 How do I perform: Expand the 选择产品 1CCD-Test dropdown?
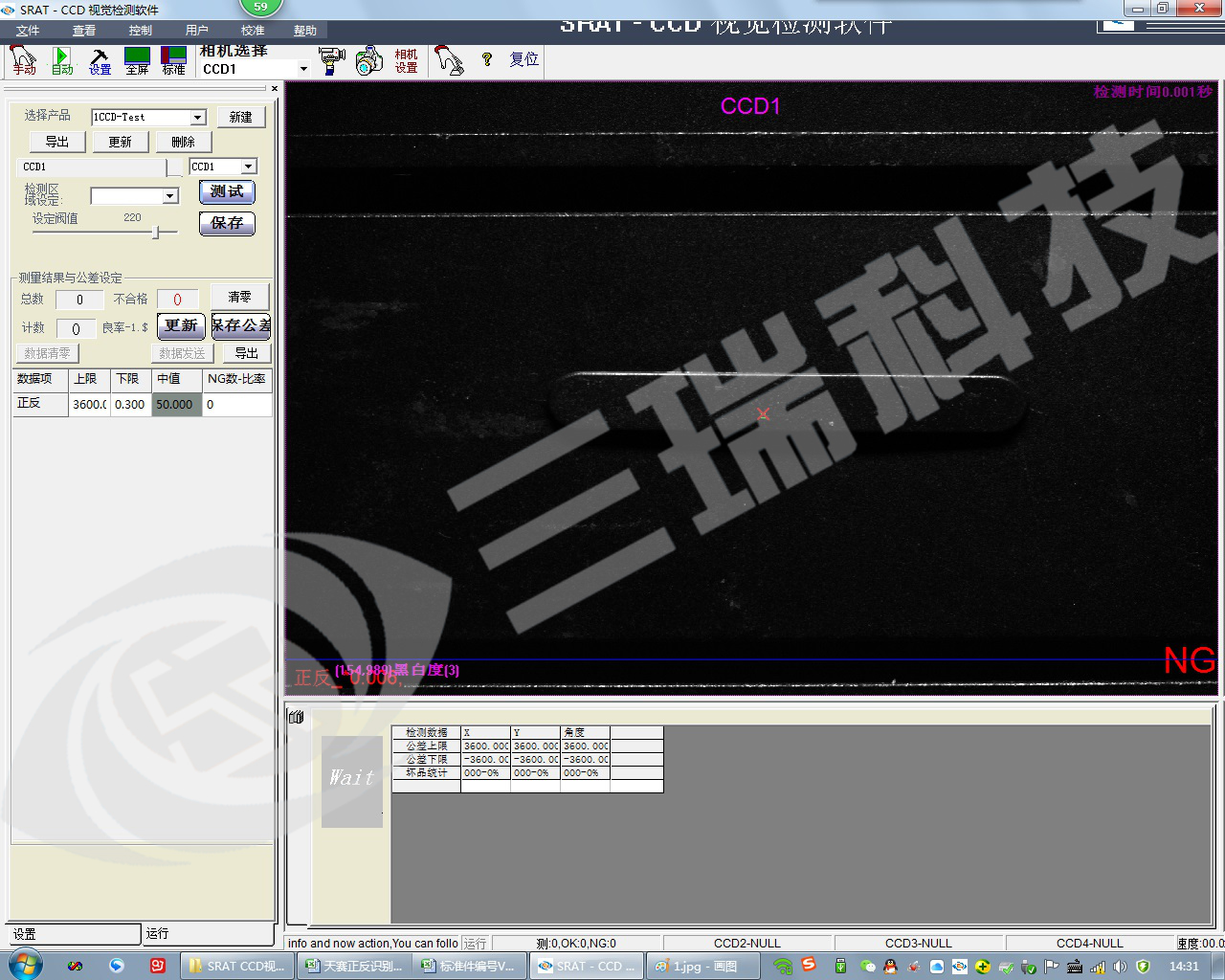click(198, 117)
